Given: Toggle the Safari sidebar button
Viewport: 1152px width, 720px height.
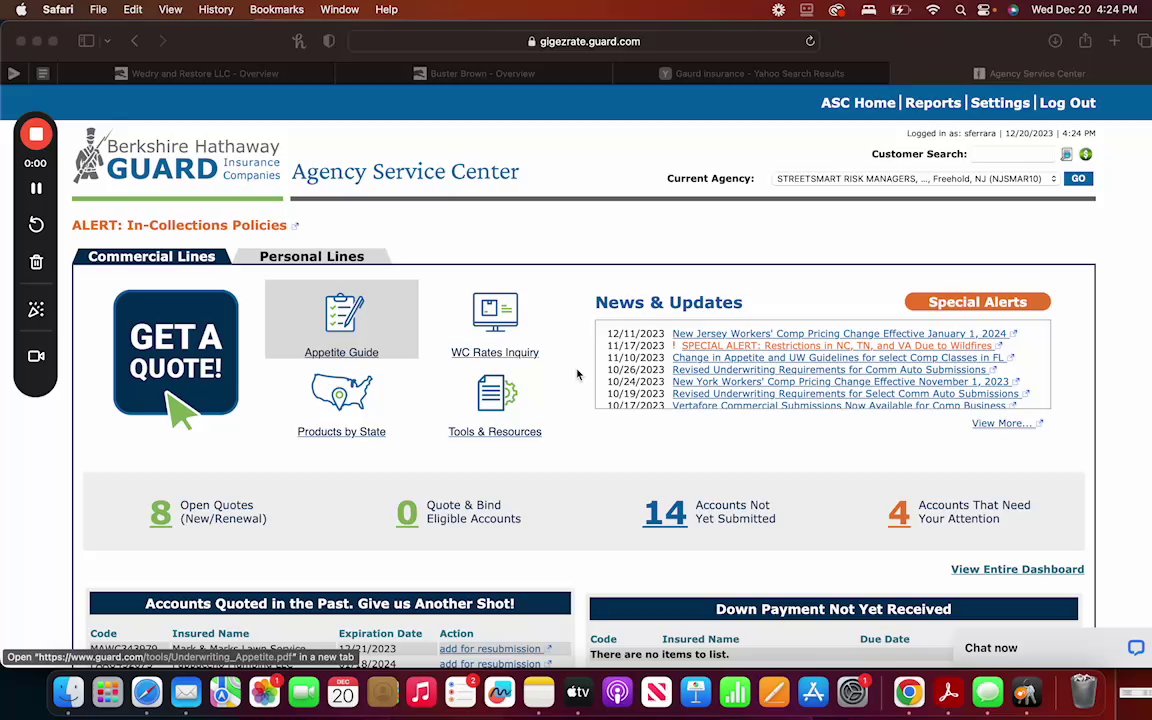Looking at the screenshot, I should point(86,41).
